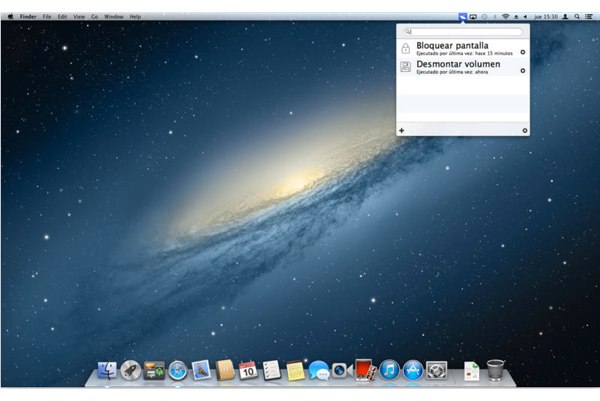600x401 pixels.
Task: Click the Time Machine clock menu bar icon
Action: pyautogui.click(x=484, y=16)
